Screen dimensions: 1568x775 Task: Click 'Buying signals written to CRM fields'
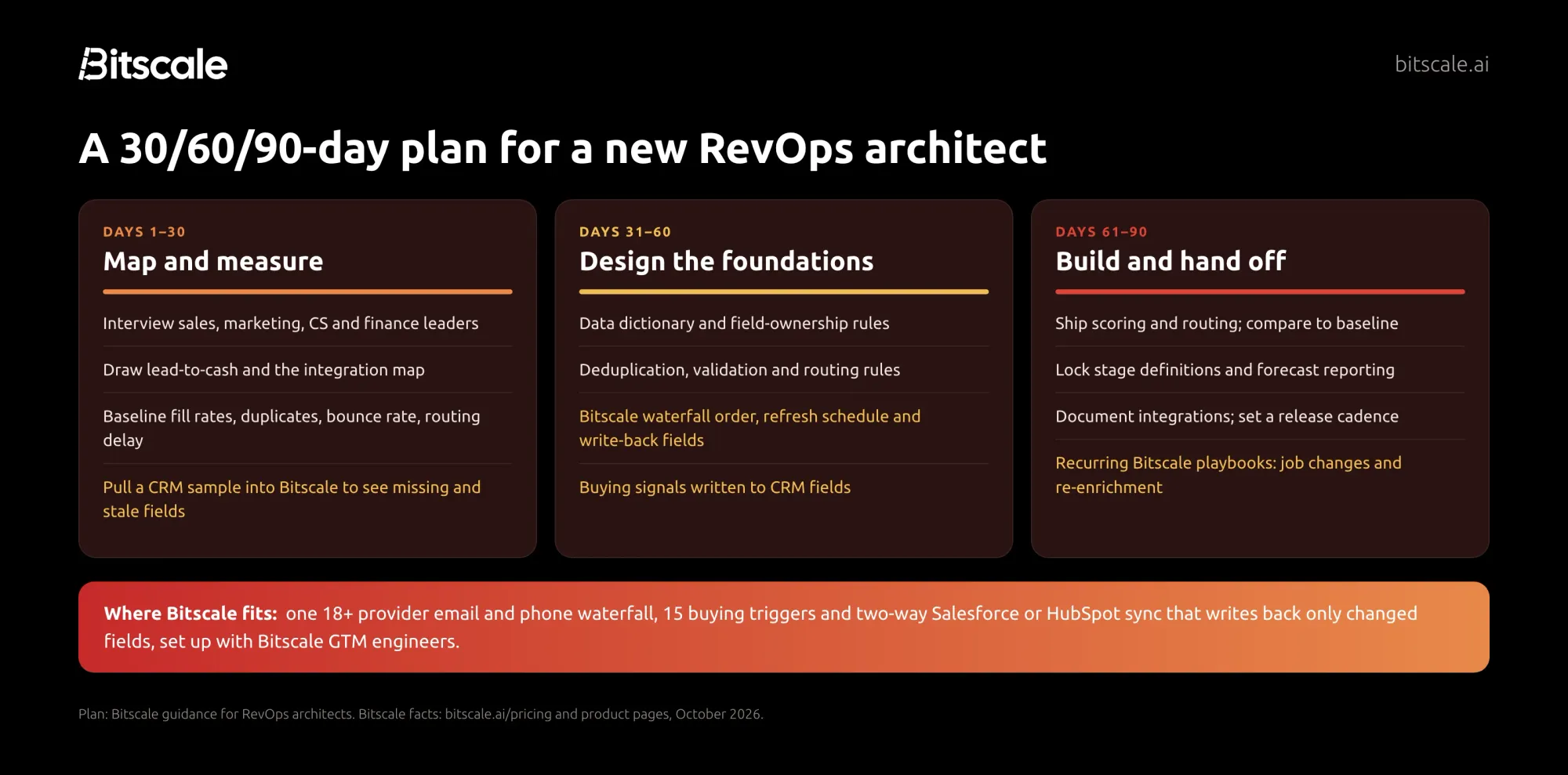pos(715,487)
